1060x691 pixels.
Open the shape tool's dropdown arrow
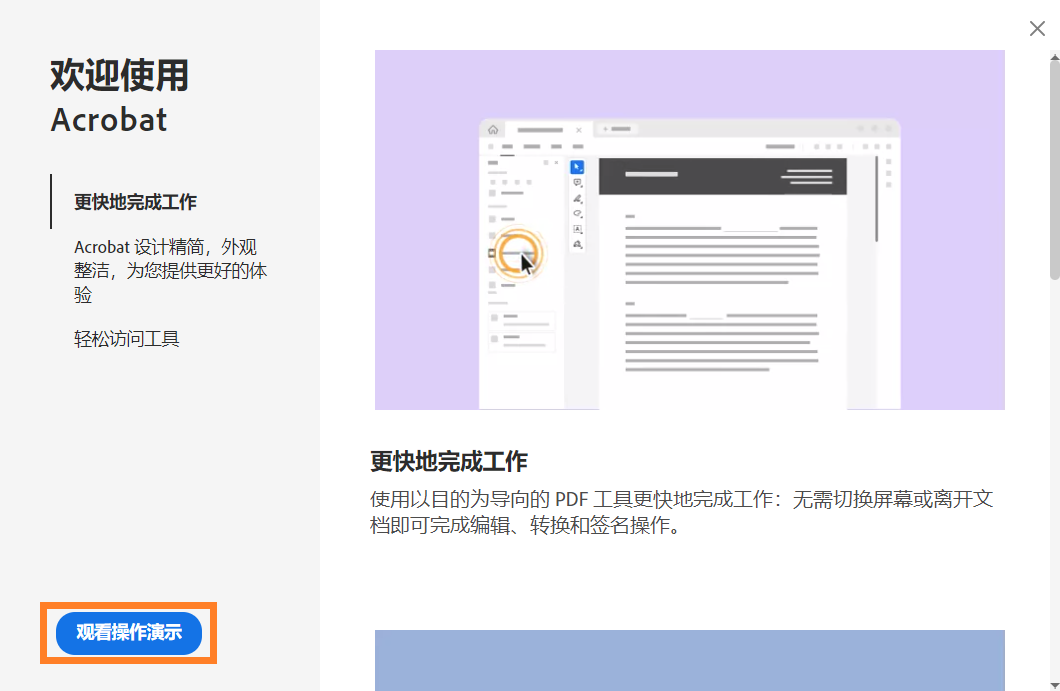coord(582,217)
